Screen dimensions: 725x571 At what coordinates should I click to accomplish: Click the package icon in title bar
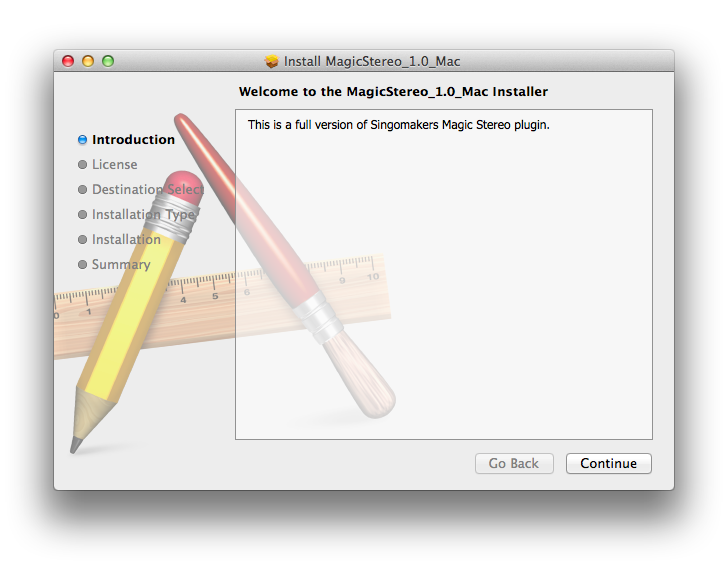[272, 61]
